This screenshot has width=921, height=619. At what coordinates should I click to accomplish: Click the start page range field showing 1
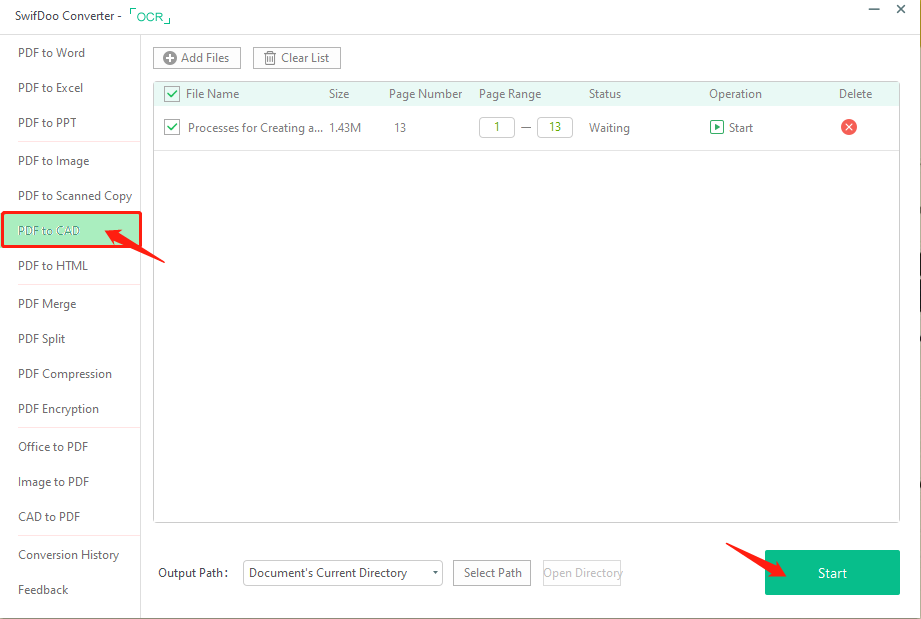(x=497, y=127)
